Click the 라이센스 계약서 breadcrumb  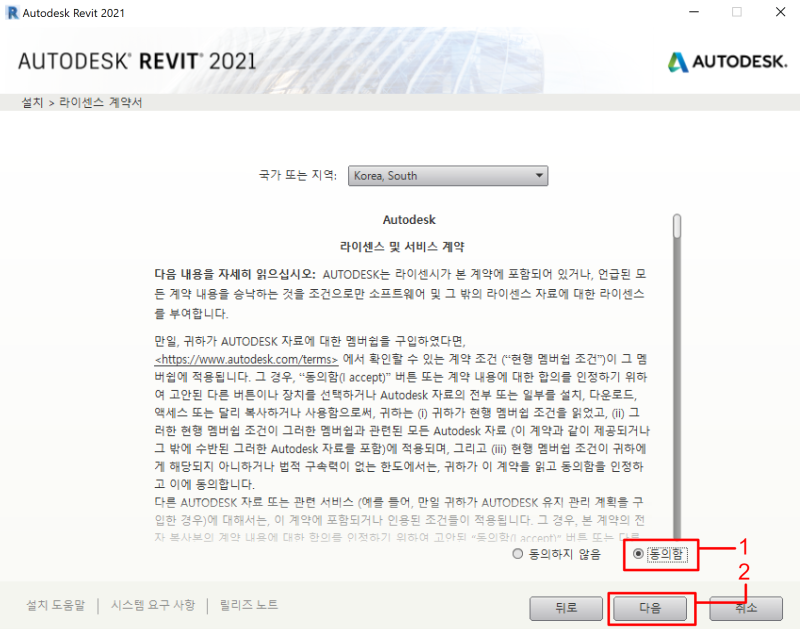tap(101, 103)
